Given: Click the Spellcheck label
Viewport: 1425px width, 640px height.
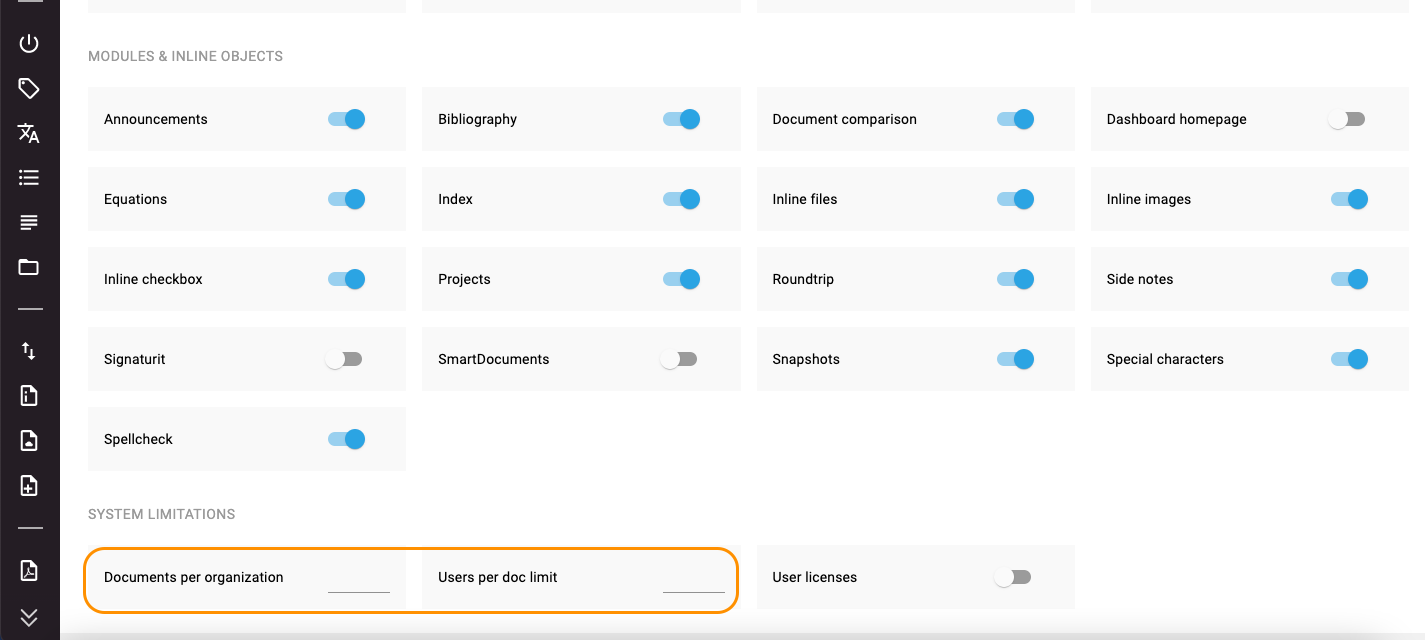Looking at the screenshot, I should (139, 439).
